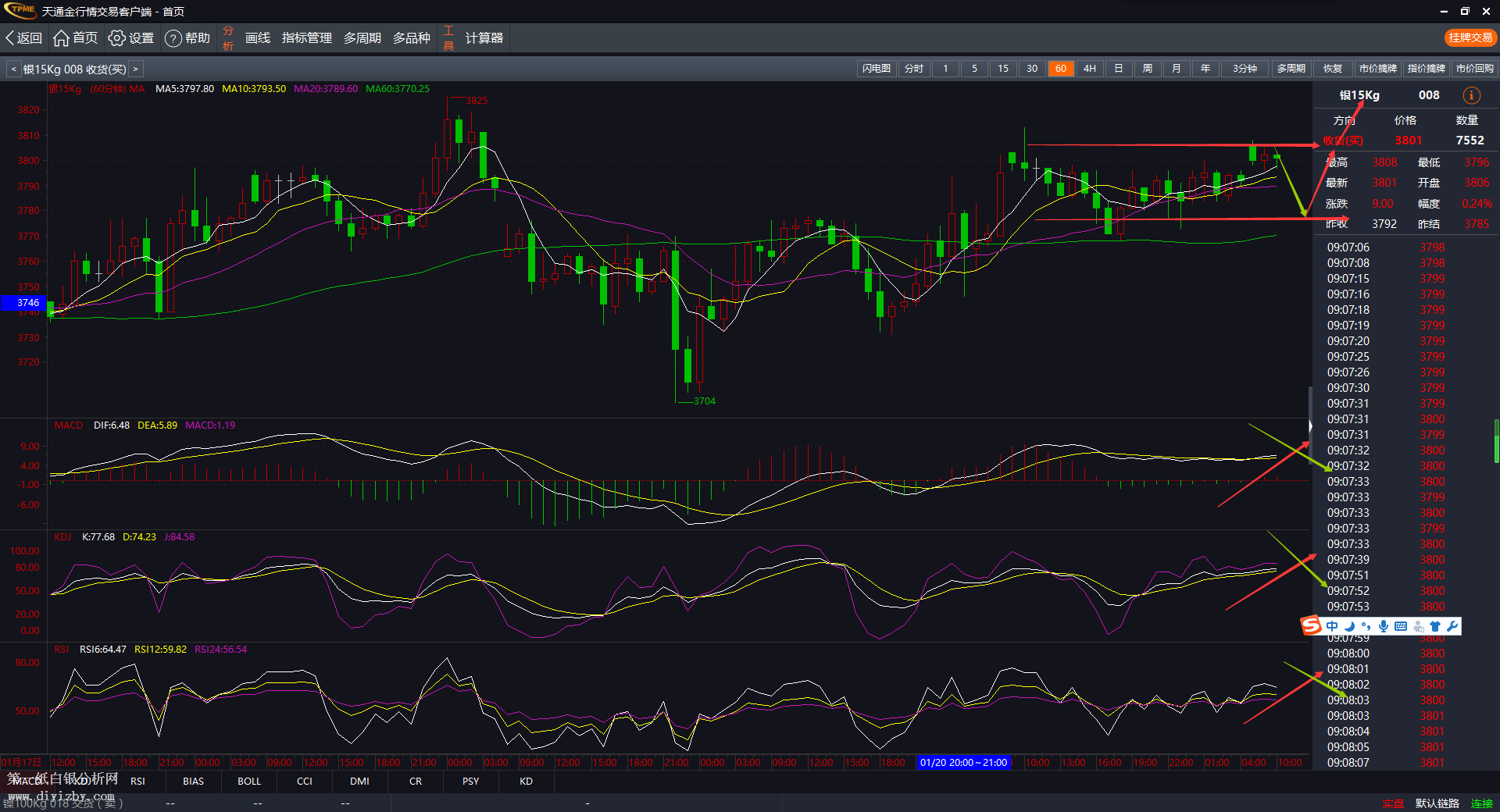The image size is (1500, 812).
Task: Switch to the BOLL indicator tab
Action: (x=249, y=781)
